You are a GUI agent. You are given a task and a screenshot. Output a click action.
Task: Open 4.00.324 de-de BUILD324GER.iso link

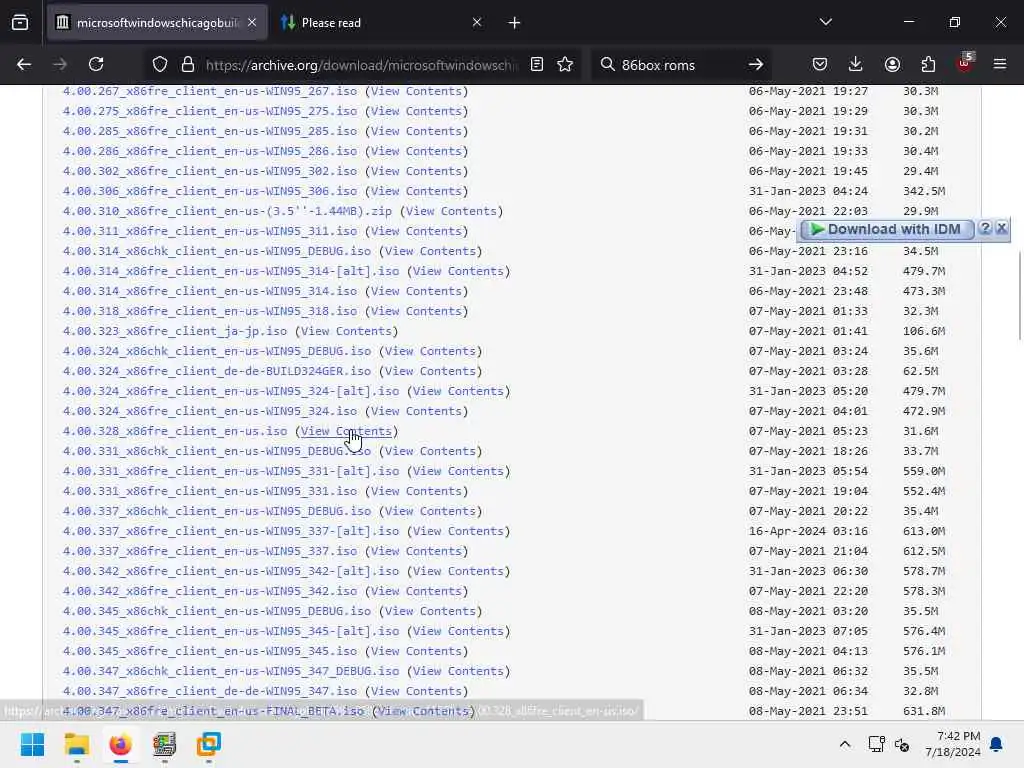tap(217, 371)
